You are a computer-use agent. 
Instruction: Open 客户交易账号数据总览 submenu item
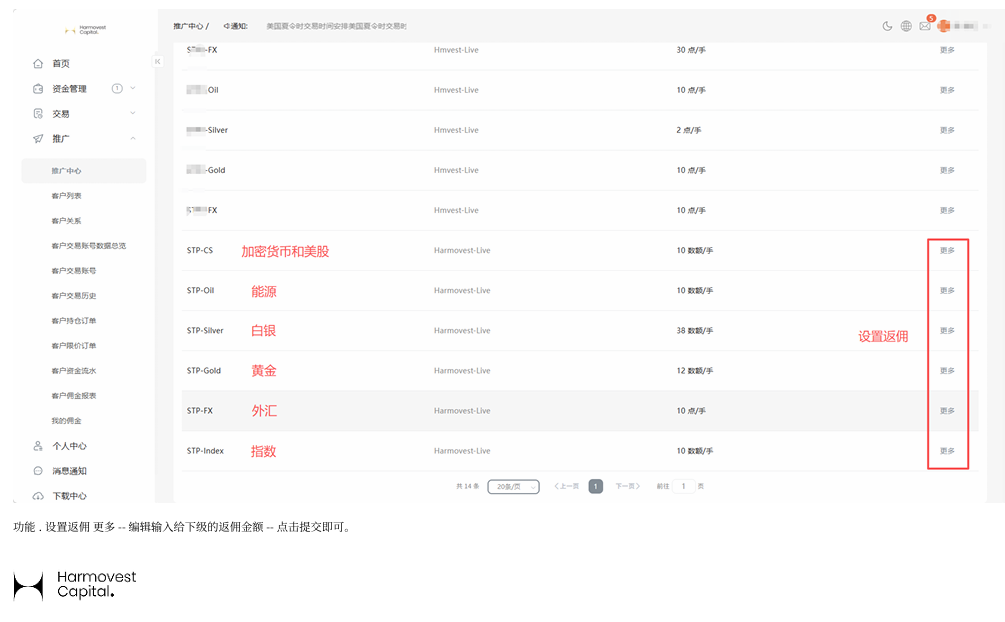click(x=88, y=246)
